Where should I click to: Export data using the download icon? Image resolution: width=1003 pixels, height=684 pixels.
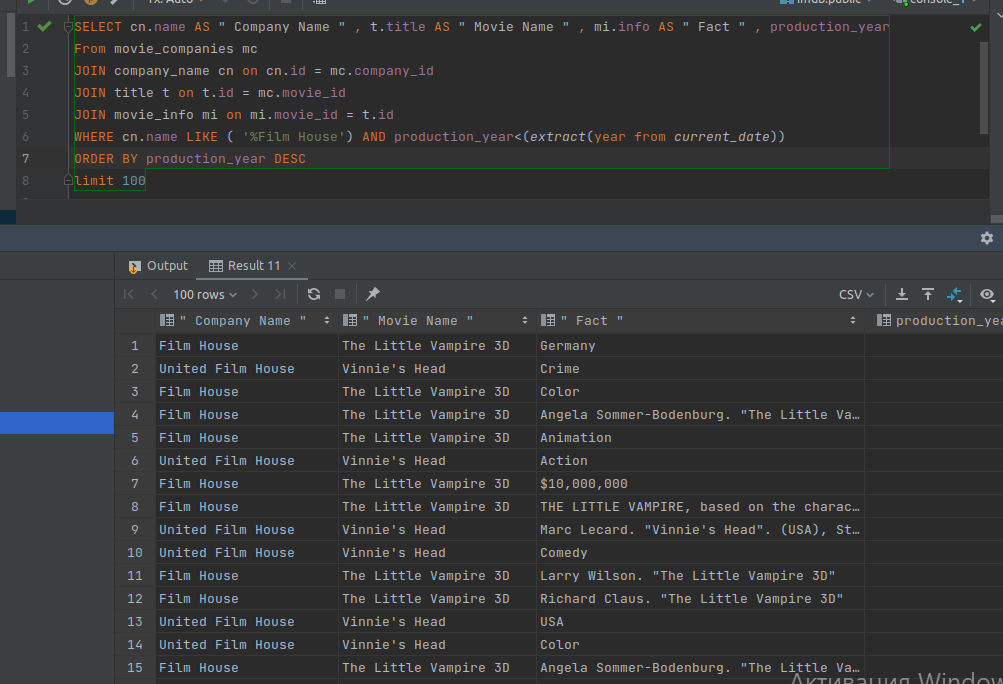coord(901,294)
